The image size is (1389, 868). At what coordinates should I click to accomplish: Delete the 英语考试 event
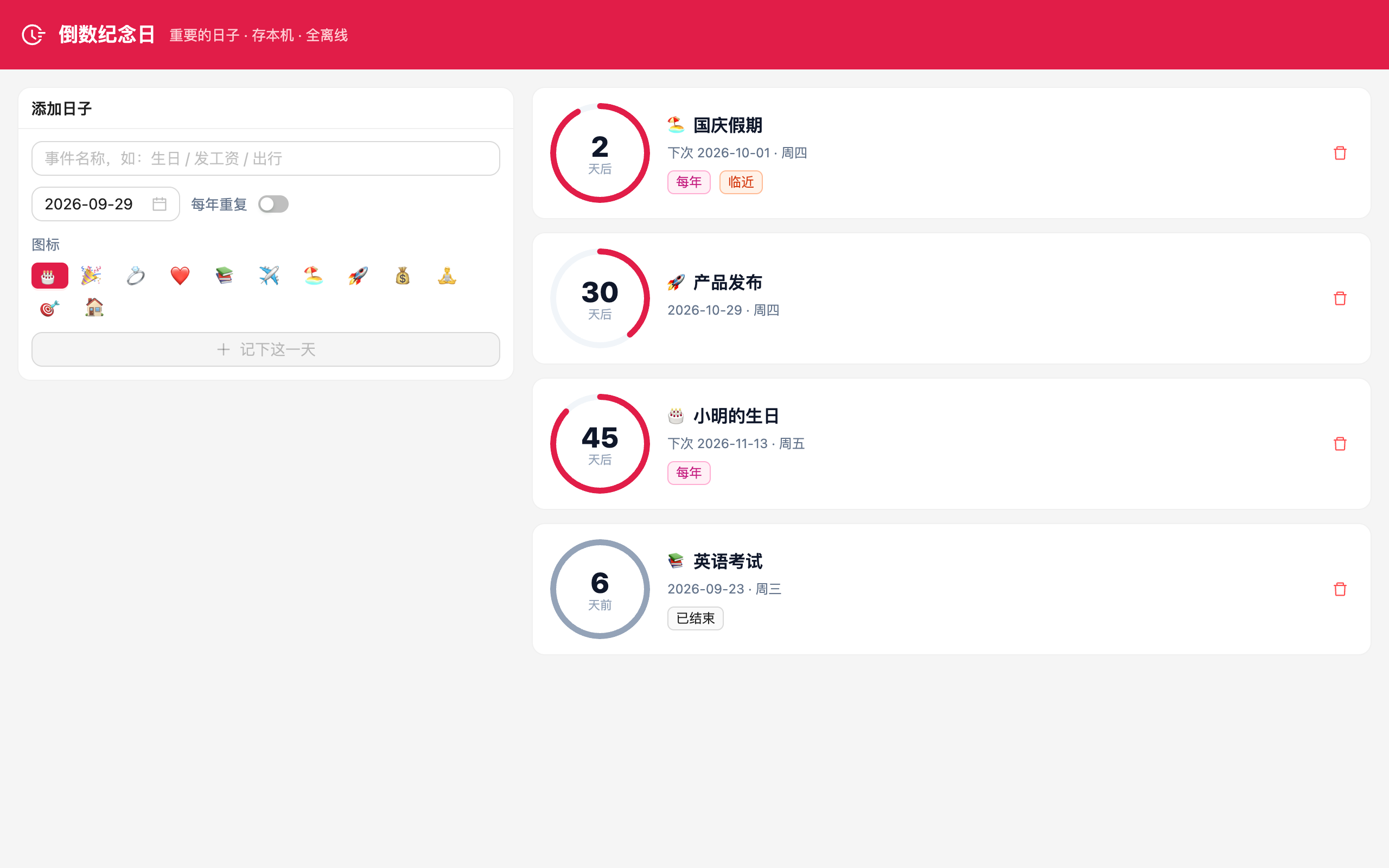[1340, 589]
